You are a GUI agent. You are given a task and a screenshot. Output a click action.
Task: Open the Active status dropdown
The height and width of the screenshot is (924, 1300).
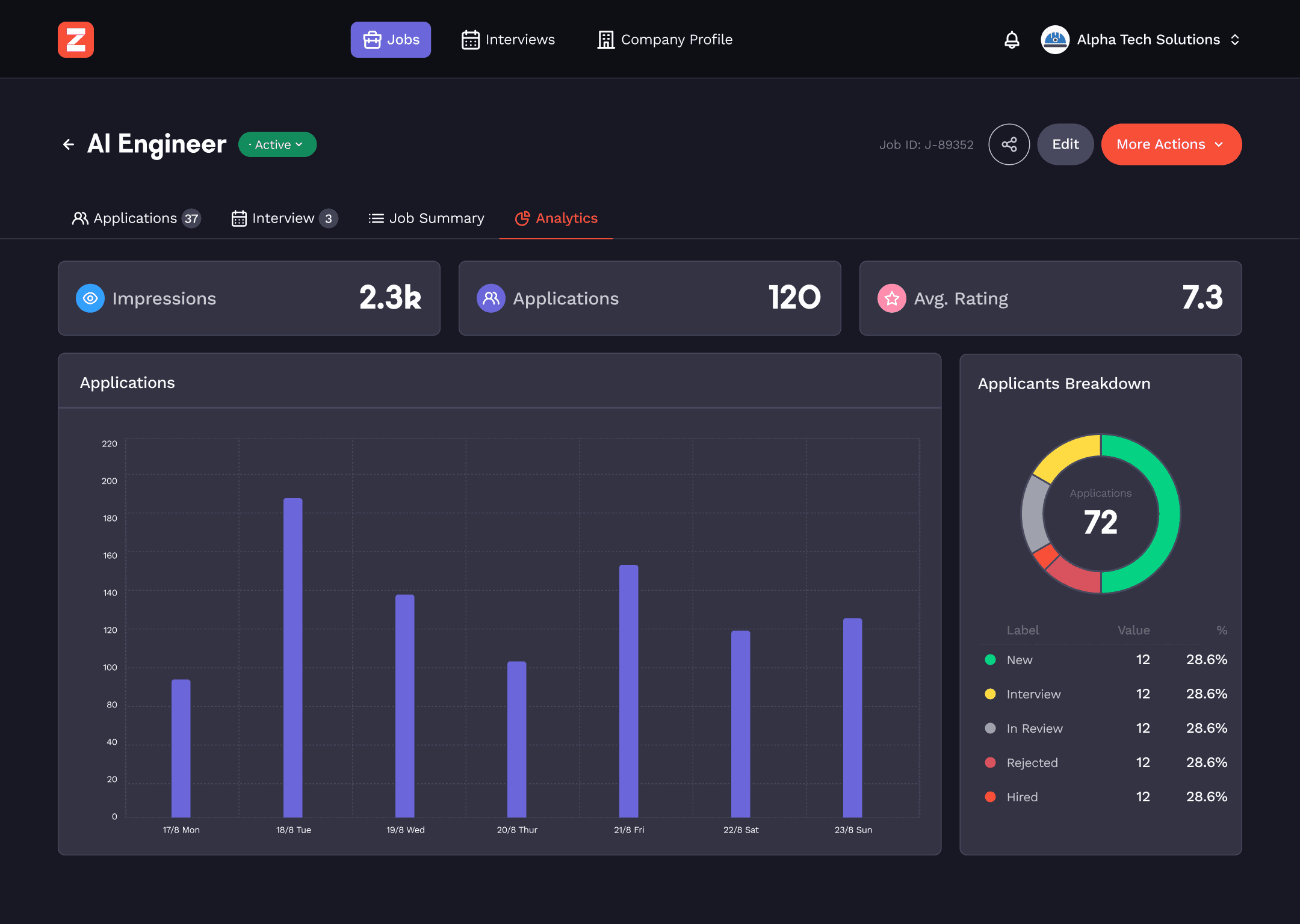(277, 144)
